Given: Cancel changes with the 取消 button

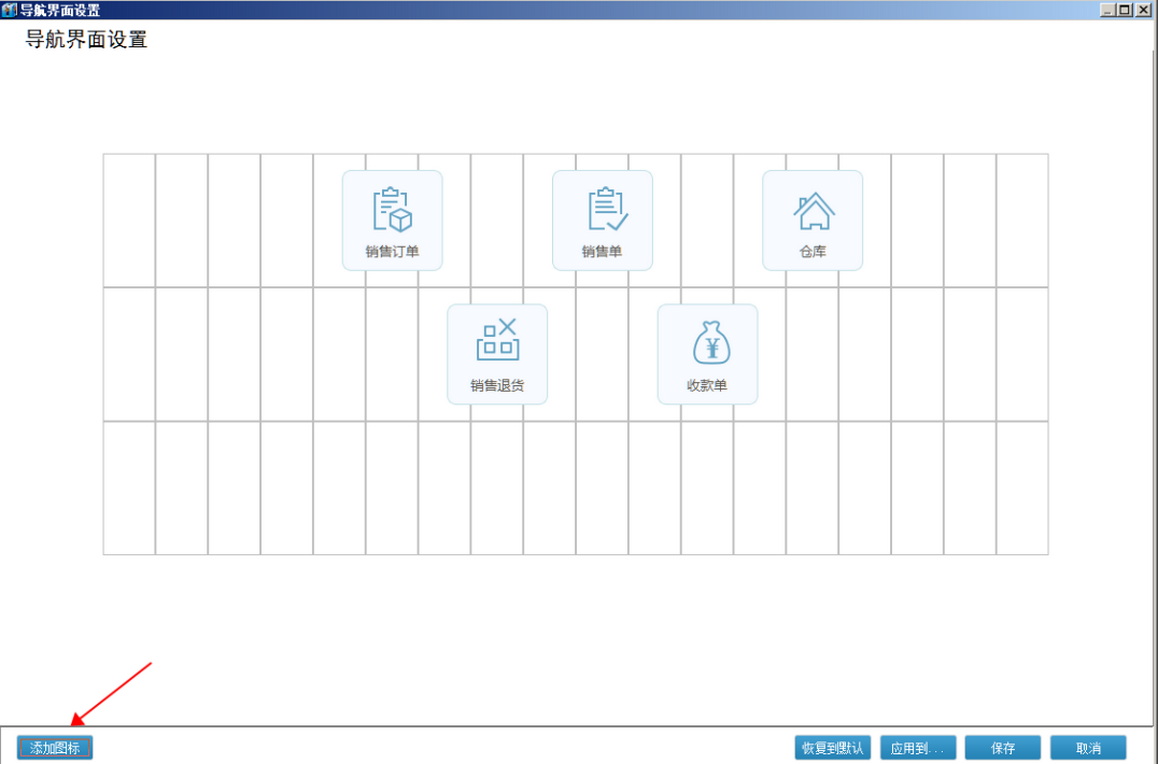Looking at the screenshot, I should coord(1088,748).
